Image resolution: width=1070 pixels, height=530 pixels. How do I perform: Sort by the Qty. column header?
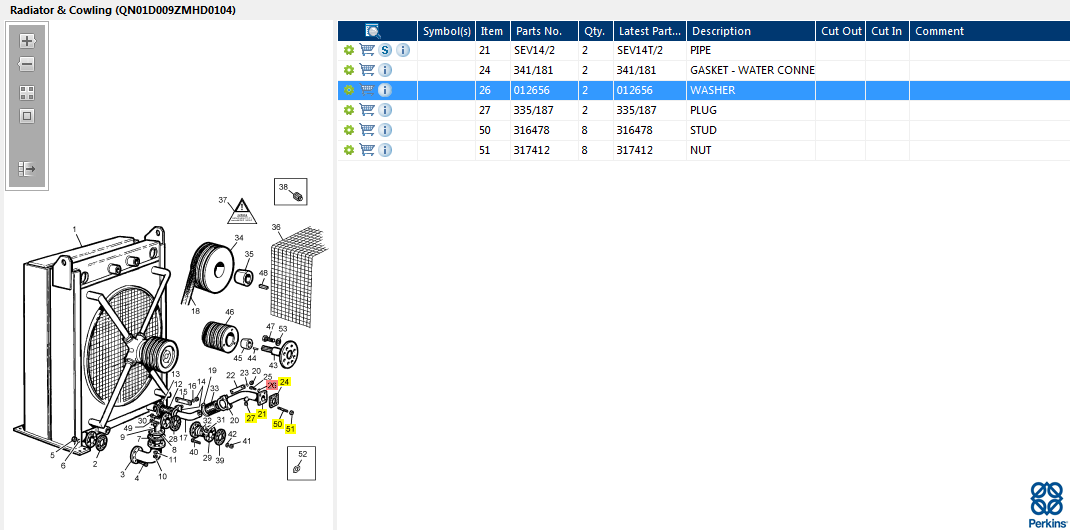(596, 31)
